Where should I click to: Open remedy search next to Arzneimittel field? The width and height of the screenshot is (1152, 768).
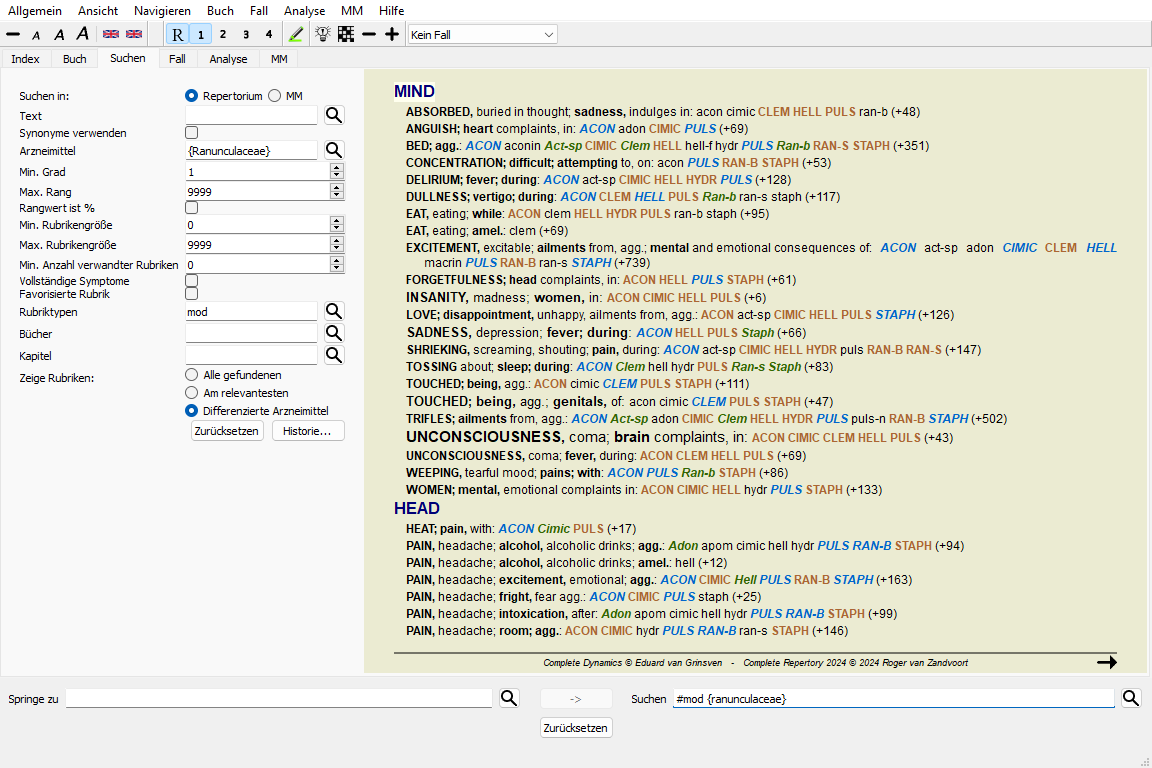pyautogui.click(x=334, y=150)
